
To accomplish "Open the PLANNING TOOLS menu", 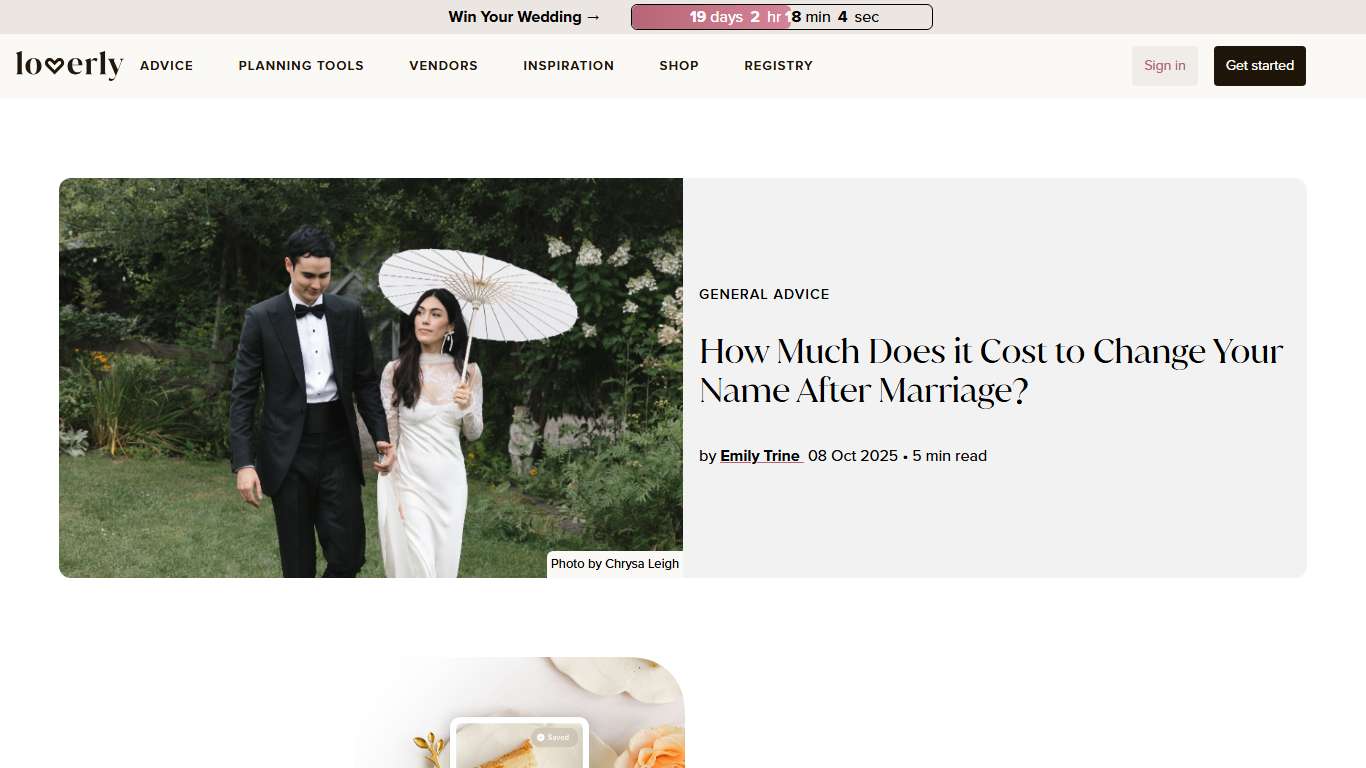I will pos(300,65).
